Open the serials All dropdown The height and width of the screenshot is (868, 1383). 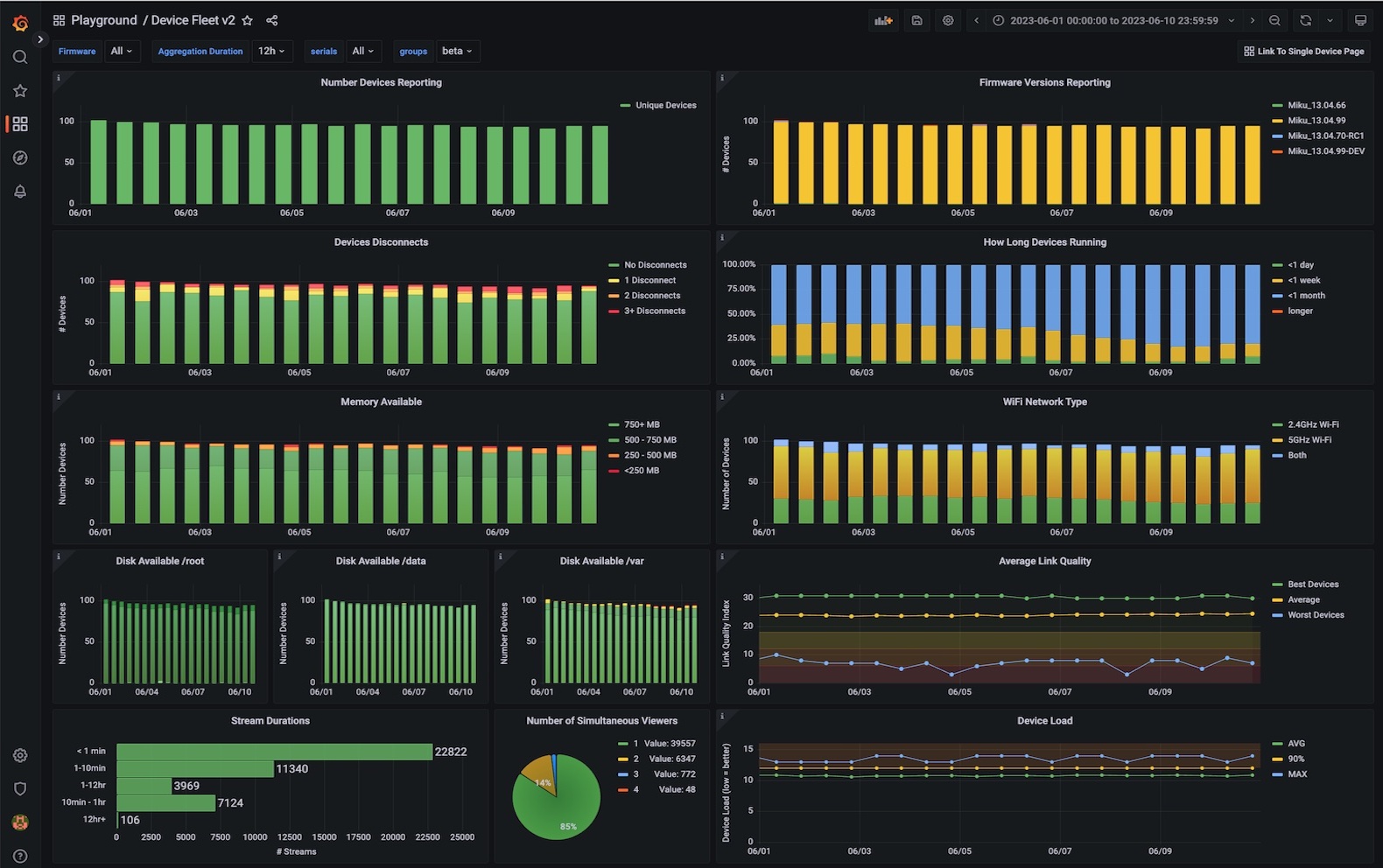pyautogui.click(x=363, y=51)
